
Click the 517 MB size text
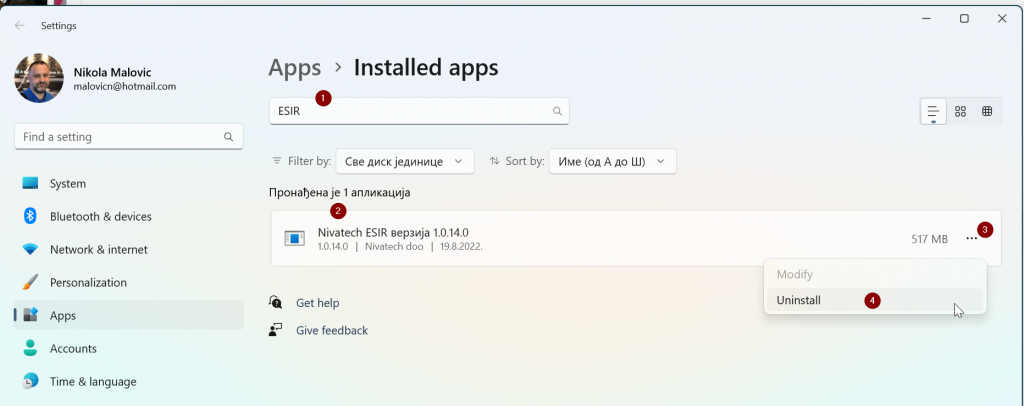coord(929,240)
